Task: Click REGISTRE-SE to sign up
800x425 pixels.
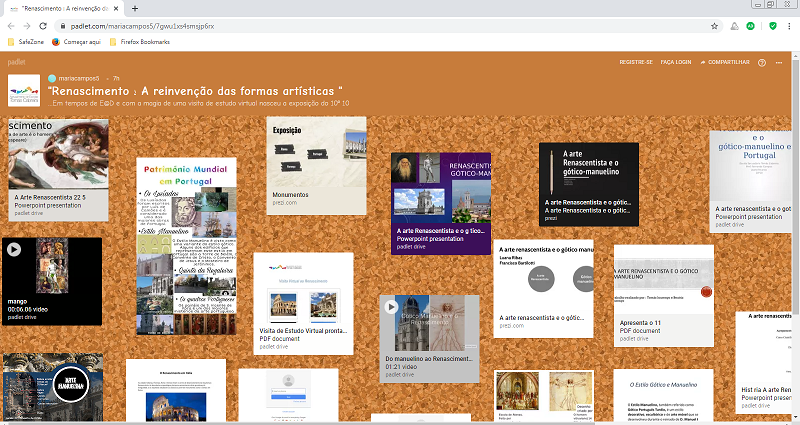Action: pyautogui.click(x=636, y=62)
